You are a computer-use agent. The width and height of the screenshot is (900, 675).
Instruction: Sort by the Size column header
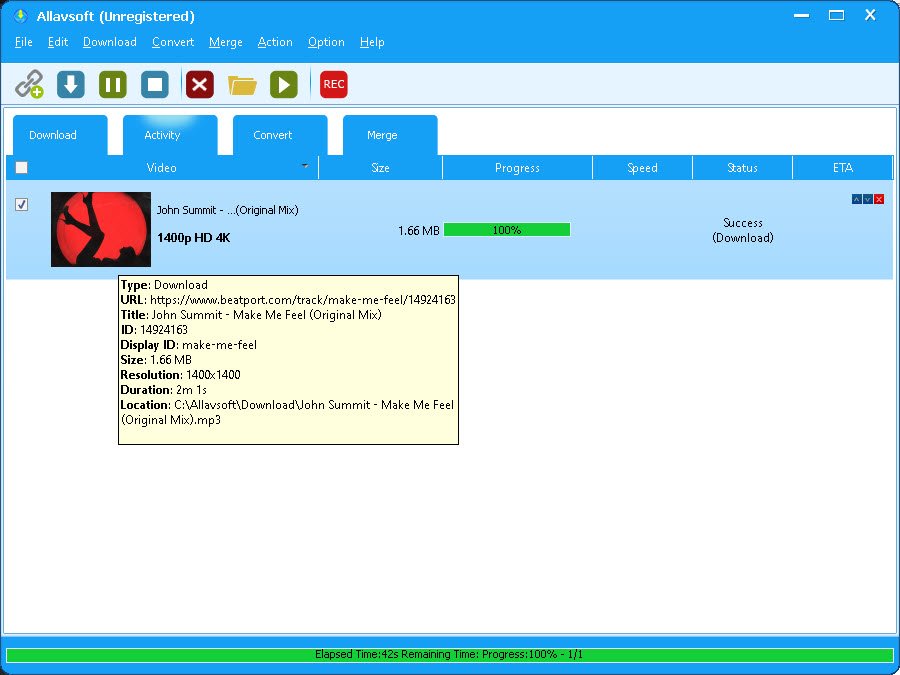pyautogui.click(x=381, y=168)
